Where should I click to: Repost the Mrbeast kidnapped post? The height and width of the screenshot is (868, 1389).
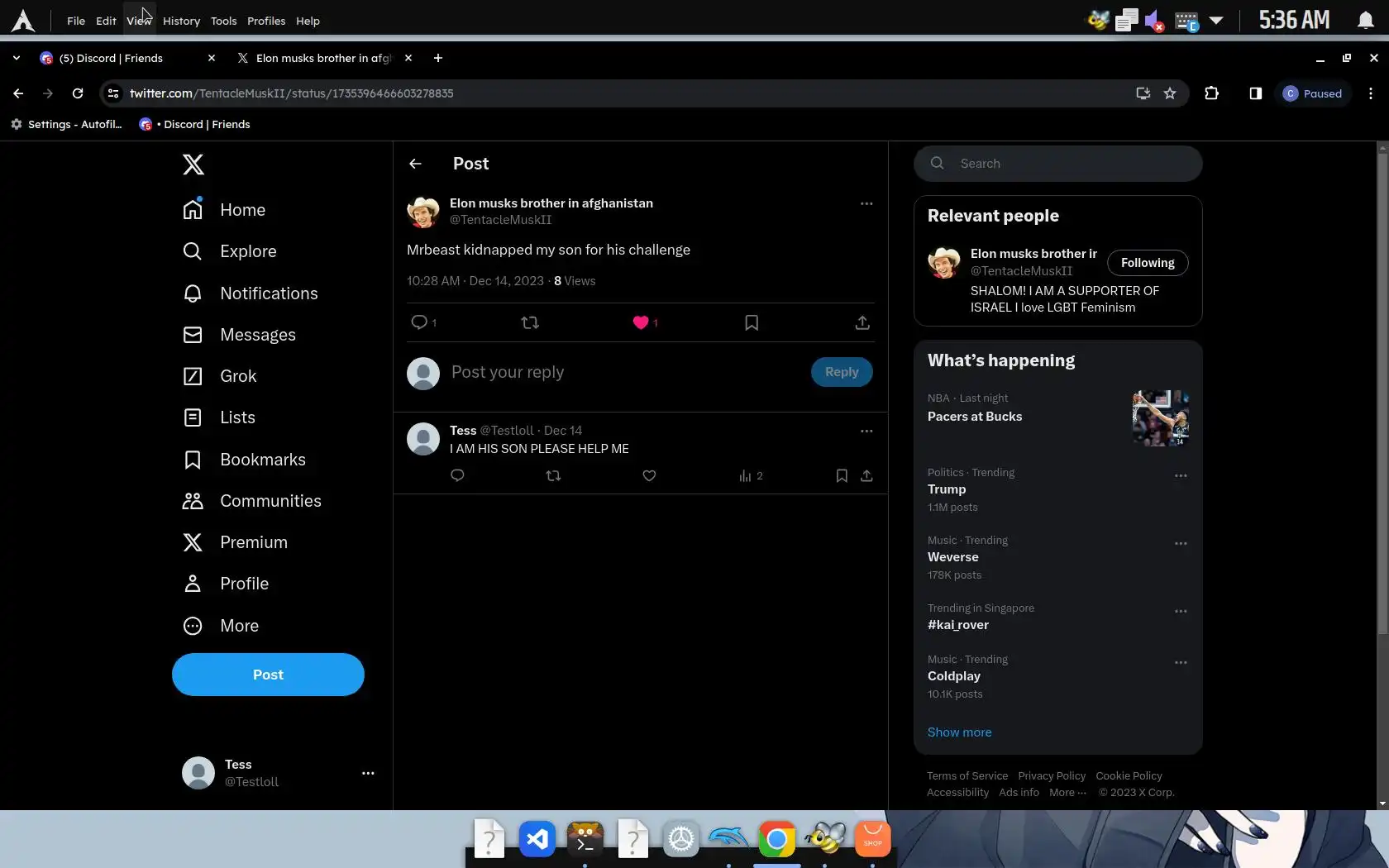(x=530, y=322)
